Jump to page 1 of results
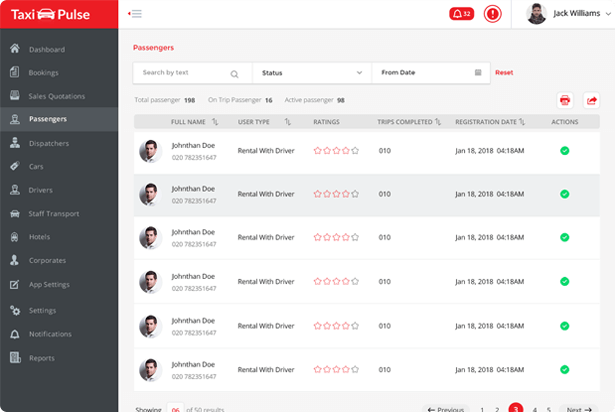Screen dimensions: 615x412 point(482,409)
